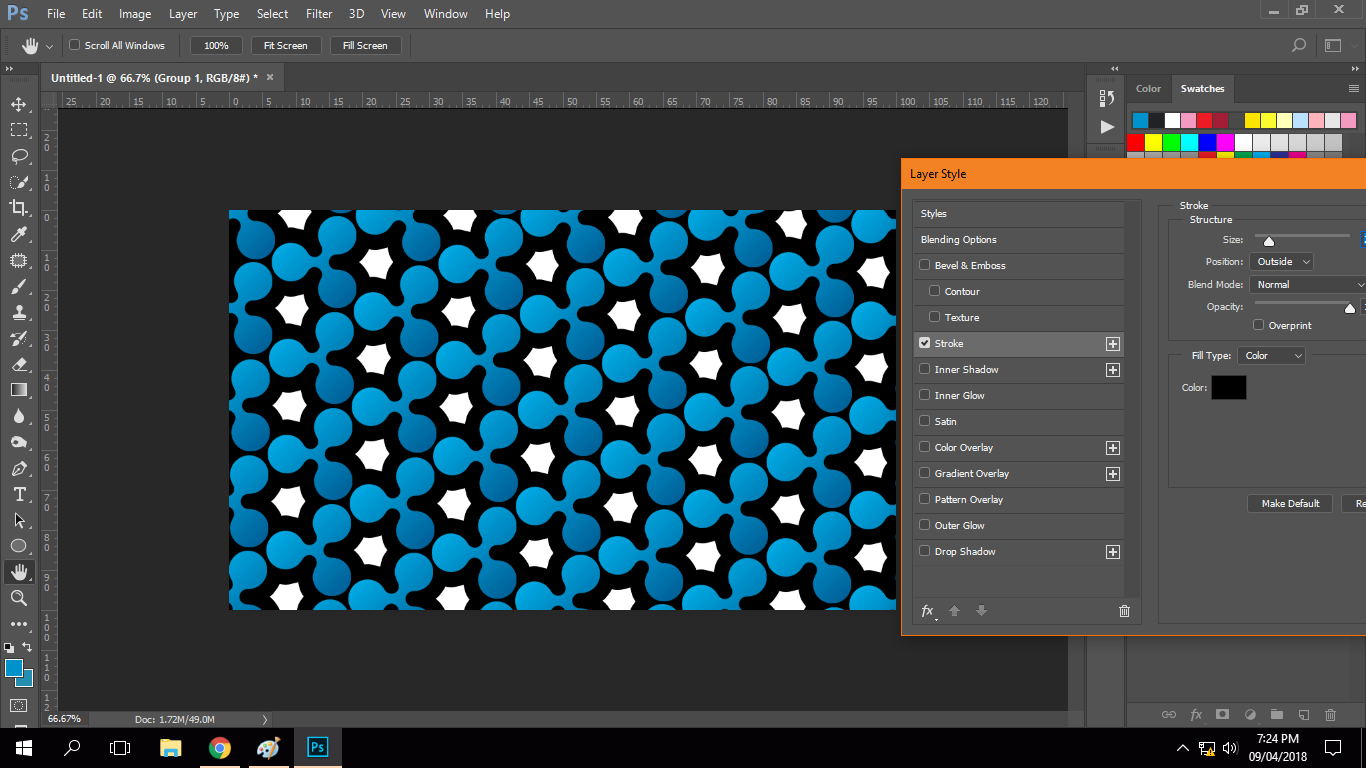Image resolution: width=1366 pixels, height=768 pixels.
Task: Select the Brush tool
Action: click(x=19, y=286)
